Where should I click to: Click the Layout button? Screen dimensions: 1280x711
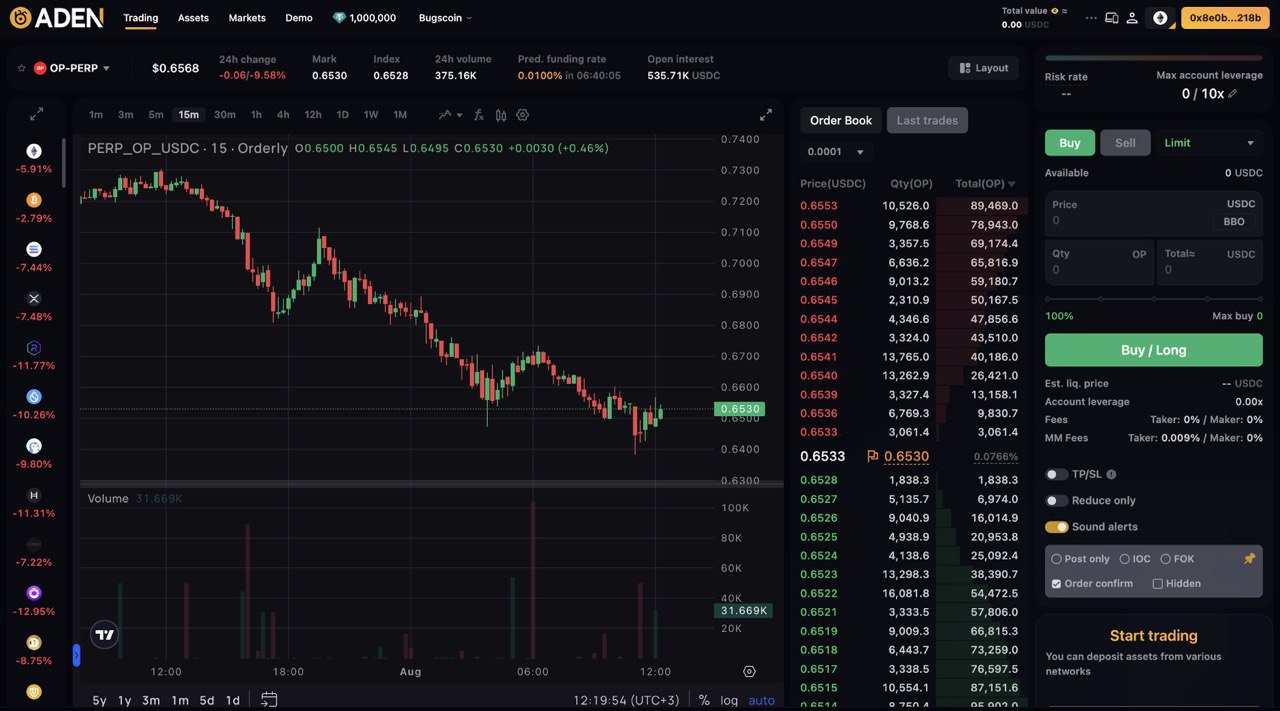[x=983, y=68]
